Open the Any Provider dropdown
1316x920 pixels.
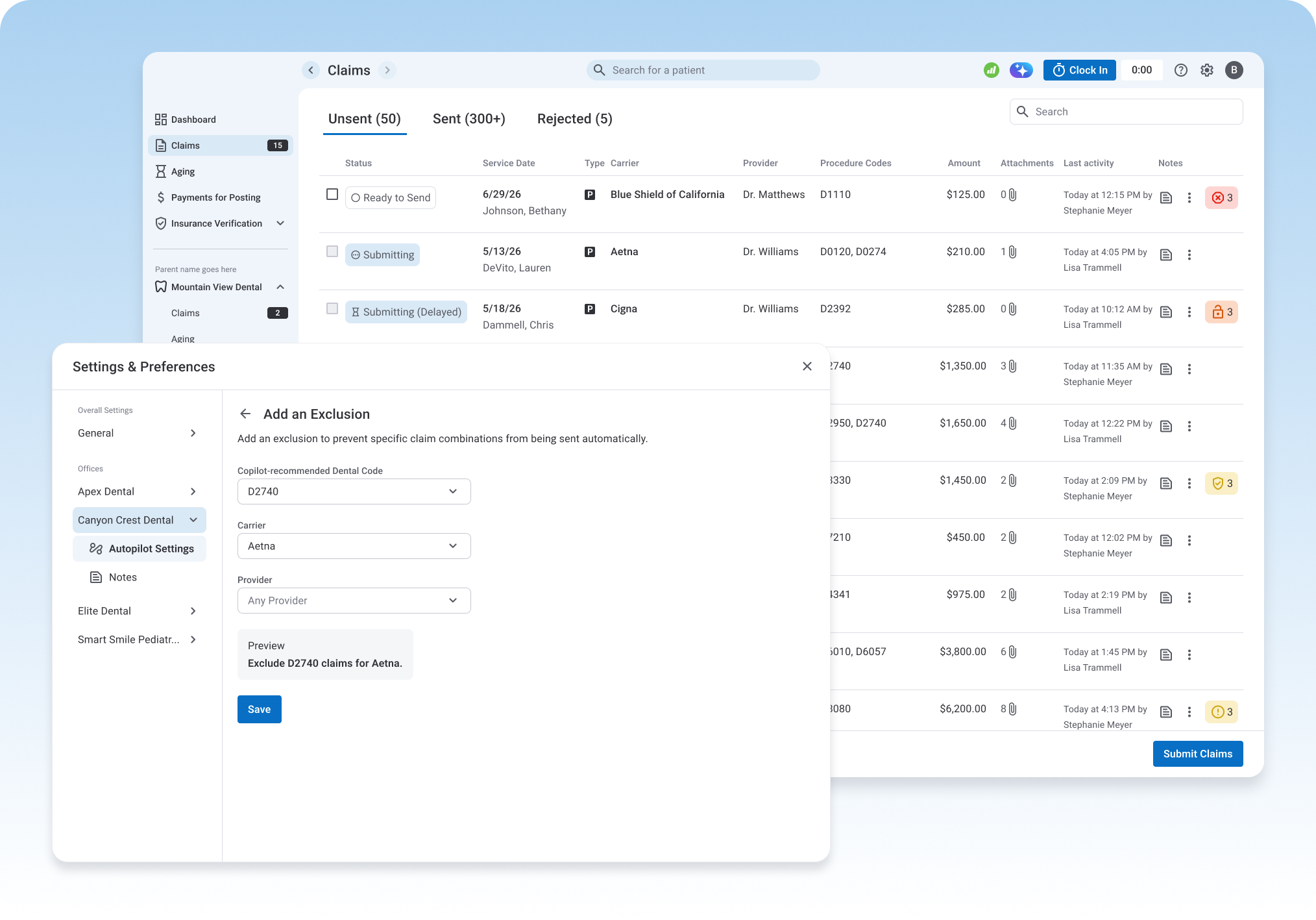pos(354,601)
